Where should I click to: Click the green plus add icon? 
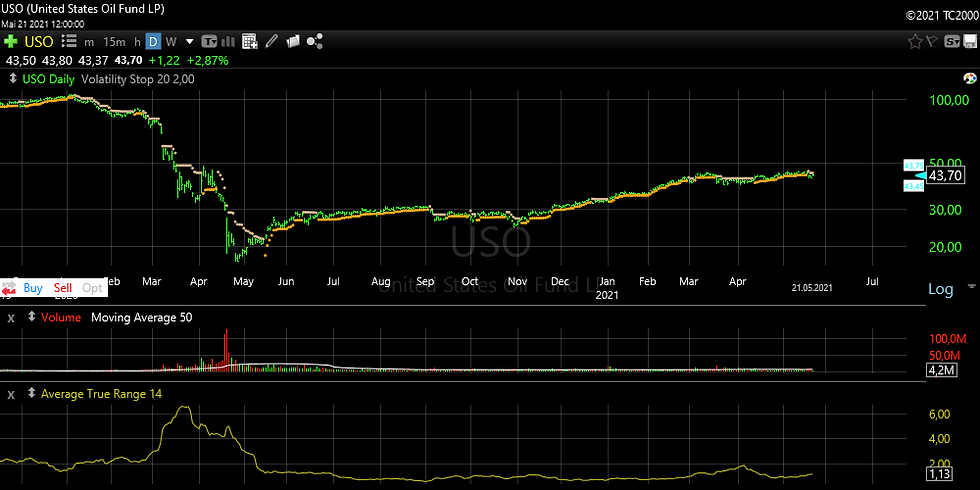11,42
